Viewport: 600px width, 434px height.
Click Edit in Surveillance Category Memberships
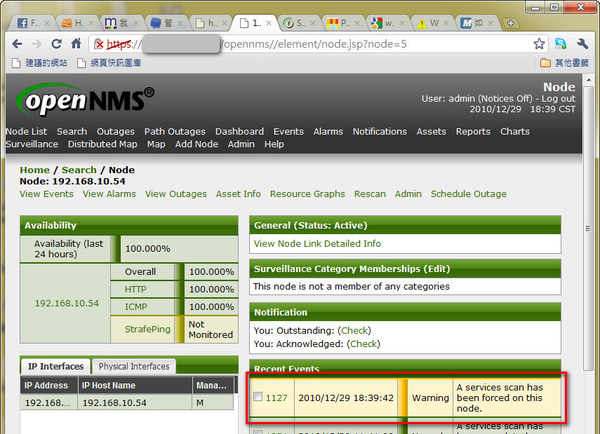point(436,269)
